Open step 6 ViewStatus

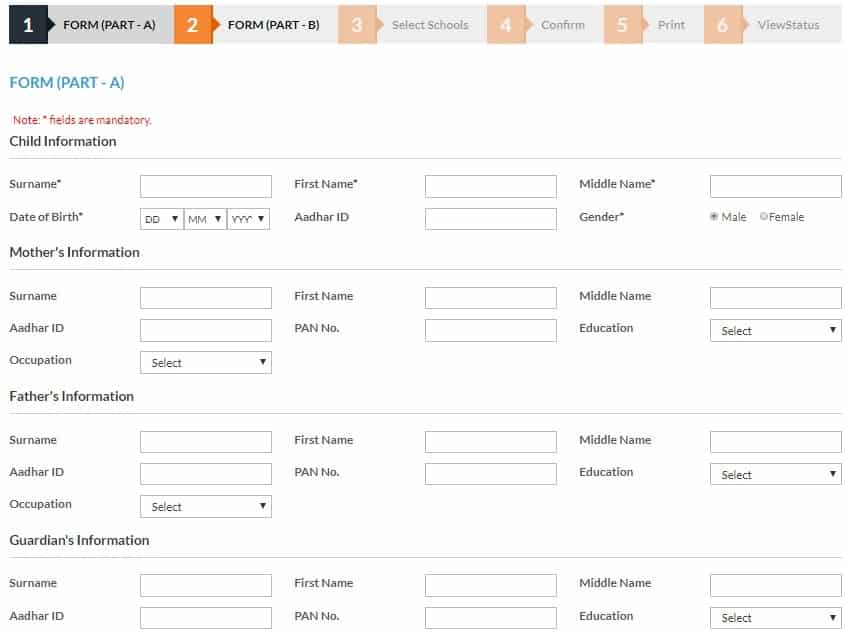coord(772,25)
